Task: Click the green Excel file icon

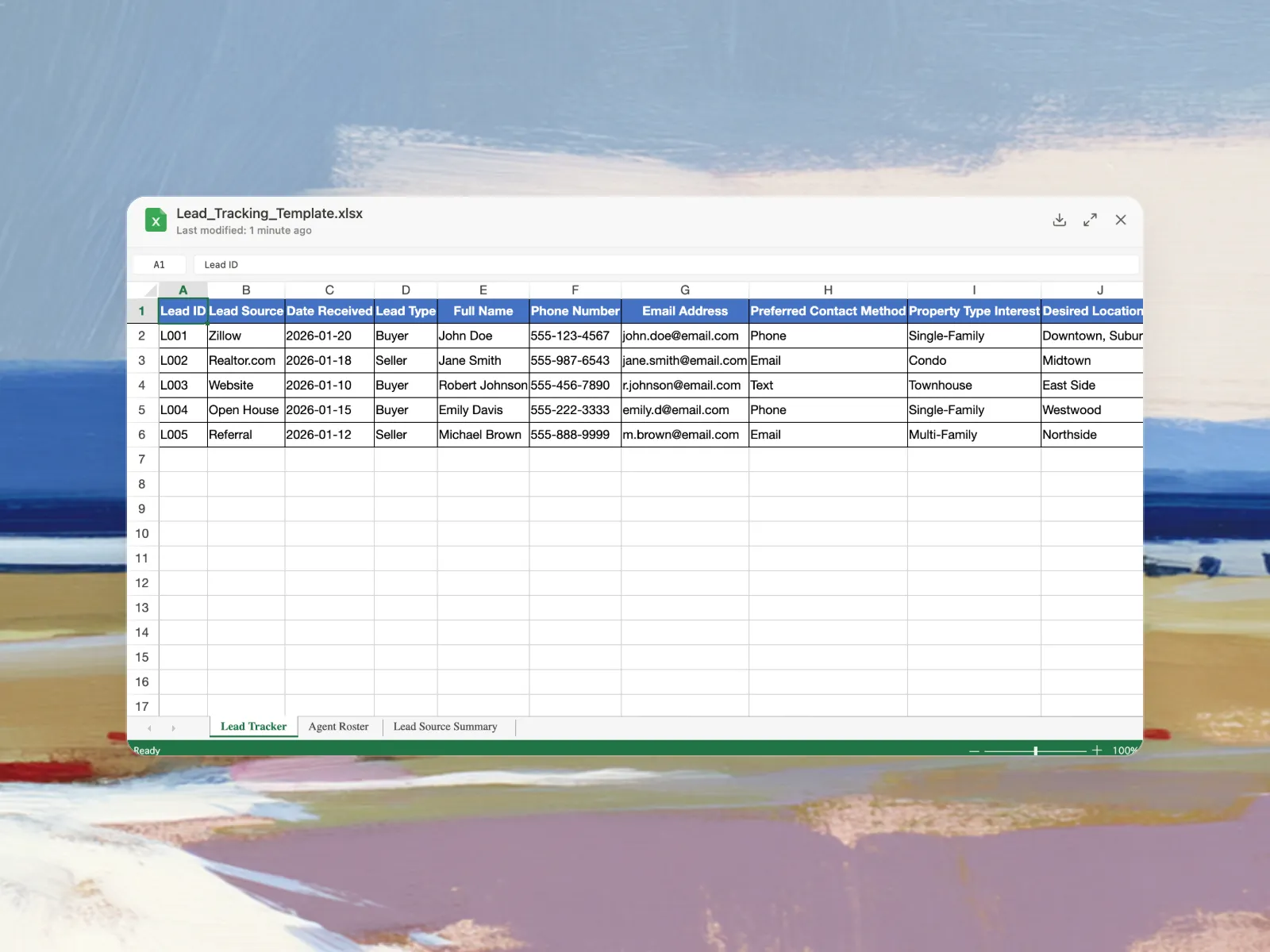Action: click(156, 221)
